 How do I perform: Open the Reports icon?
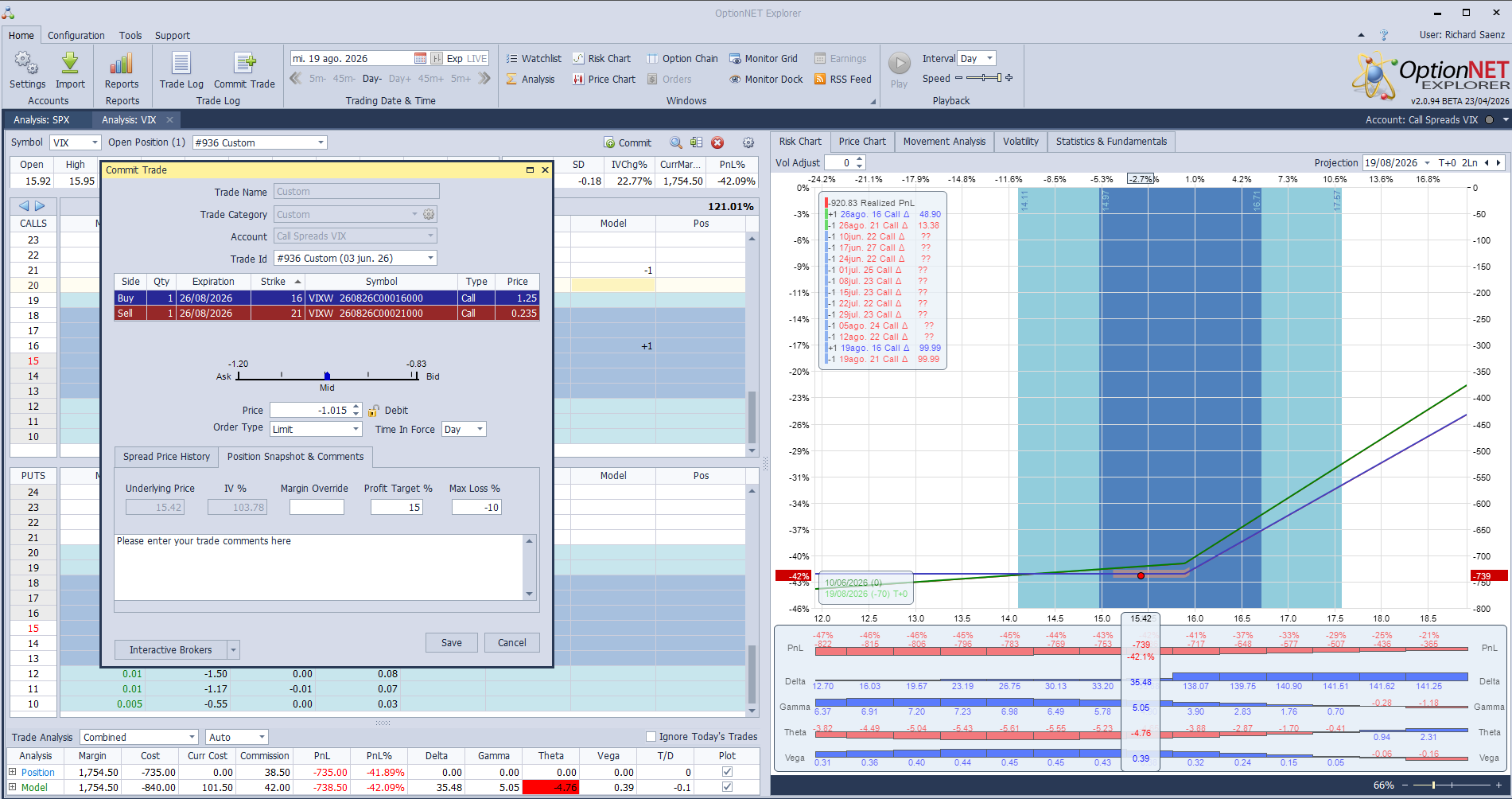(x=122, y=70)
